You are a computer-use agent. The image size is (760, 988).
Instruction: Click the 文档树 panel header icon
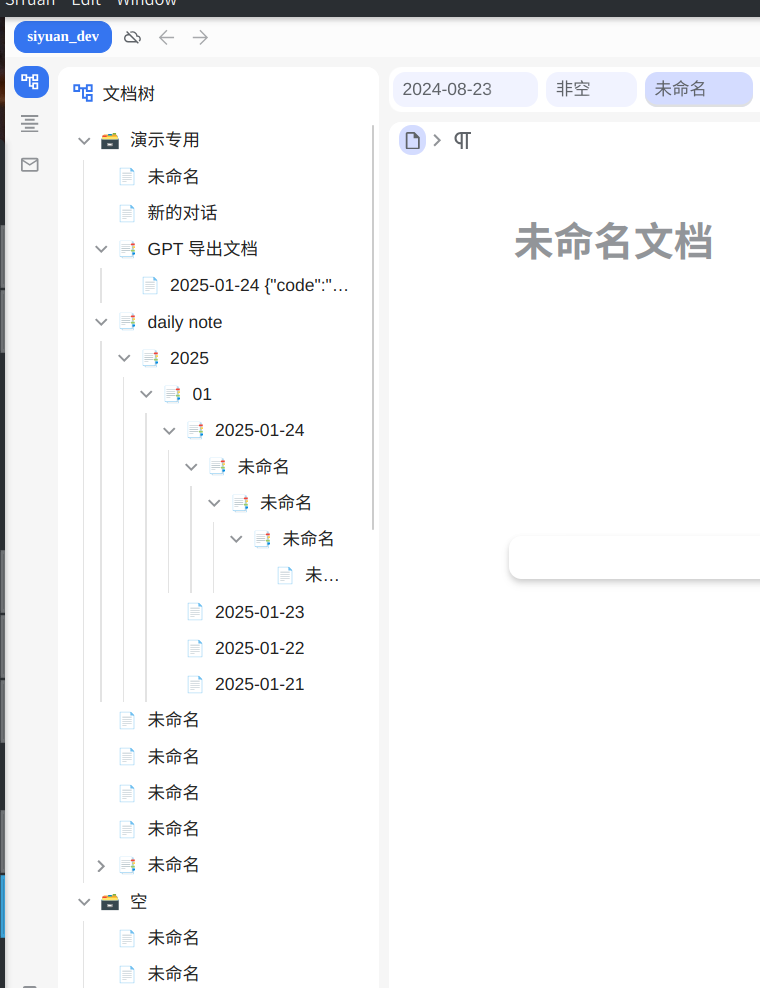pos(83,93)
